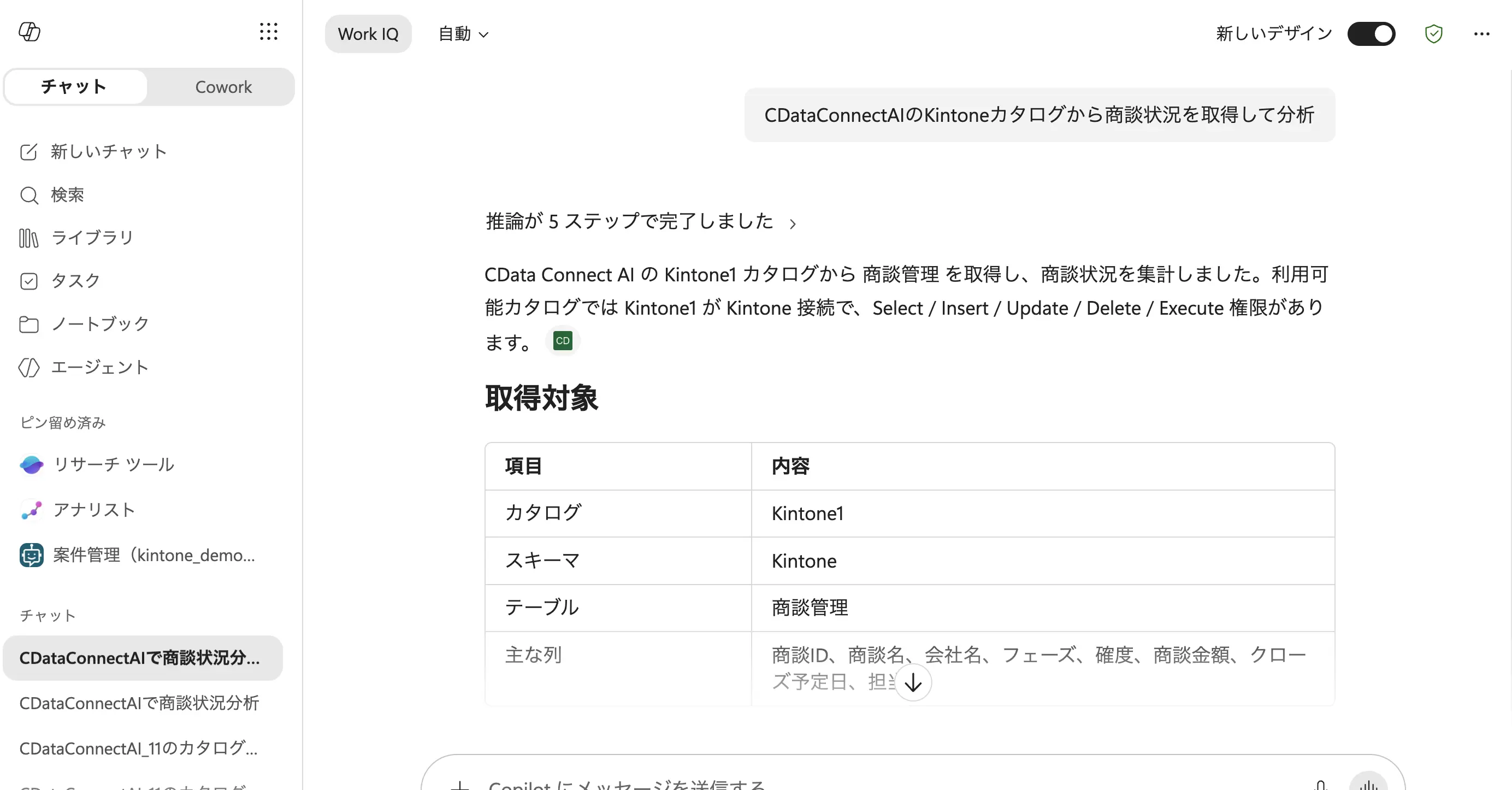Click the テーブル row label
This screenshot has height=790, width=1512.
point(542,608)
